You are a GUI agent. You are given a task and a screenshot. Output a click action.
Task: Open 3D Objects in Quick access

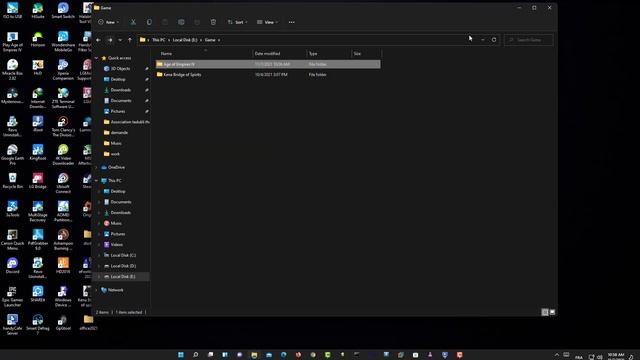point(120,69)
